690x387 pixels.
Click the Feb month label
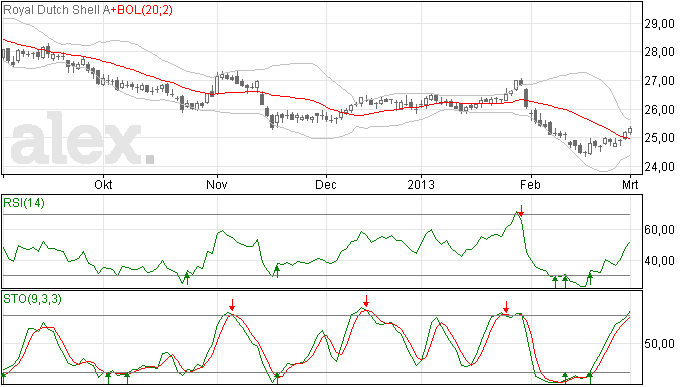click(530, 184)
